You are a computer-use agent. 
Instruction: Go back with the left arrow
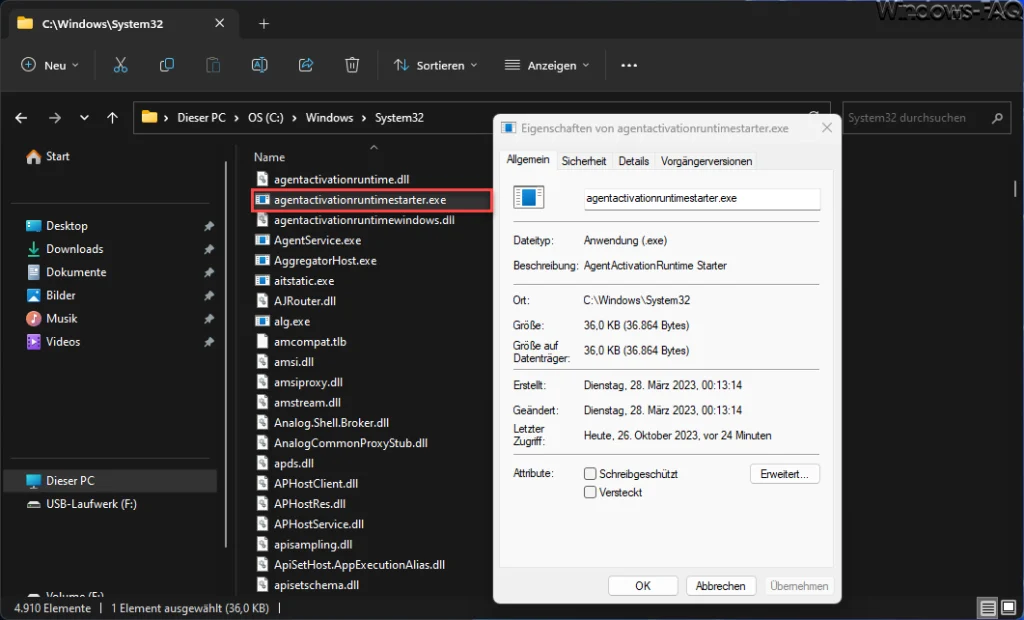pyautogui.click(x=22, y=118)
